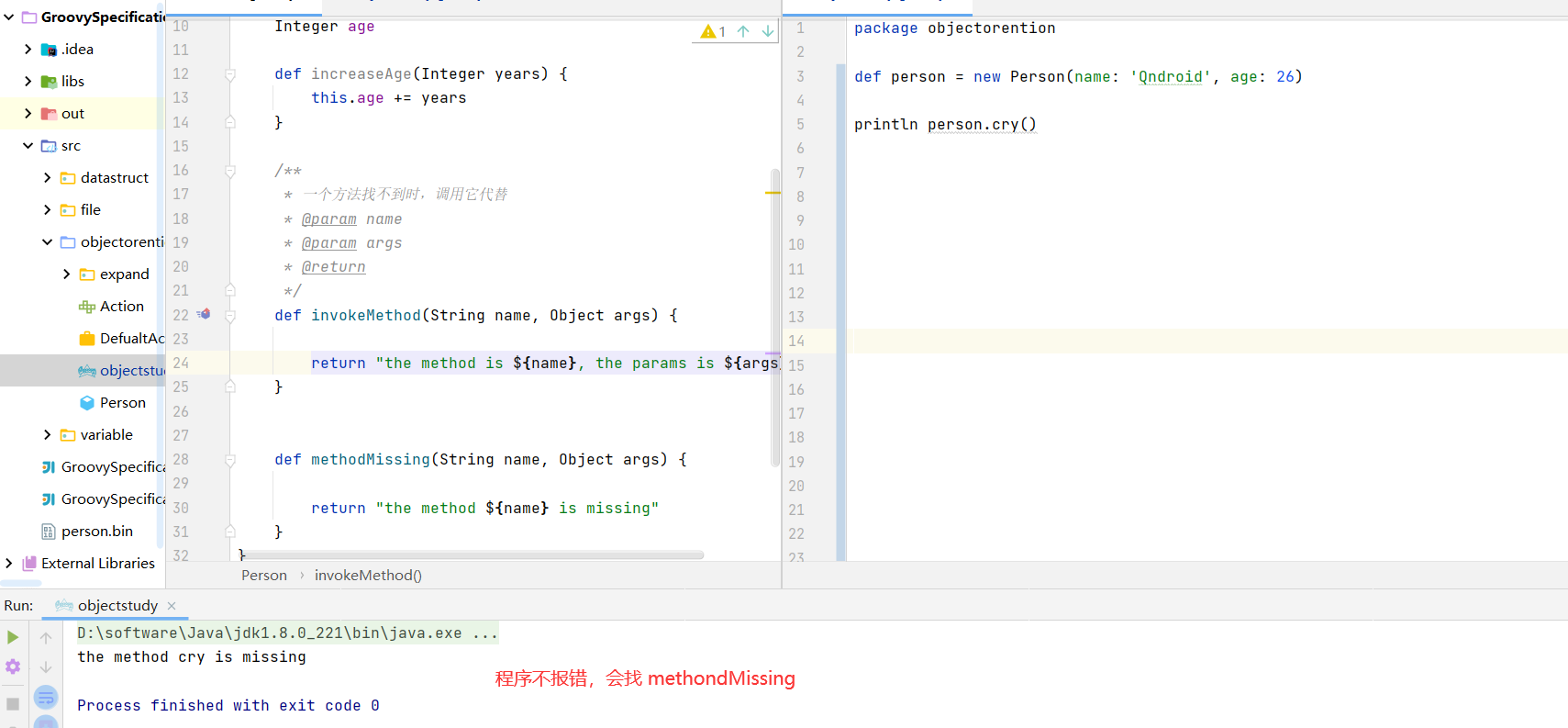Click Person in the breadcrumb bar
This screenshot has height=728, width=1568.
[x=264, y=576]
